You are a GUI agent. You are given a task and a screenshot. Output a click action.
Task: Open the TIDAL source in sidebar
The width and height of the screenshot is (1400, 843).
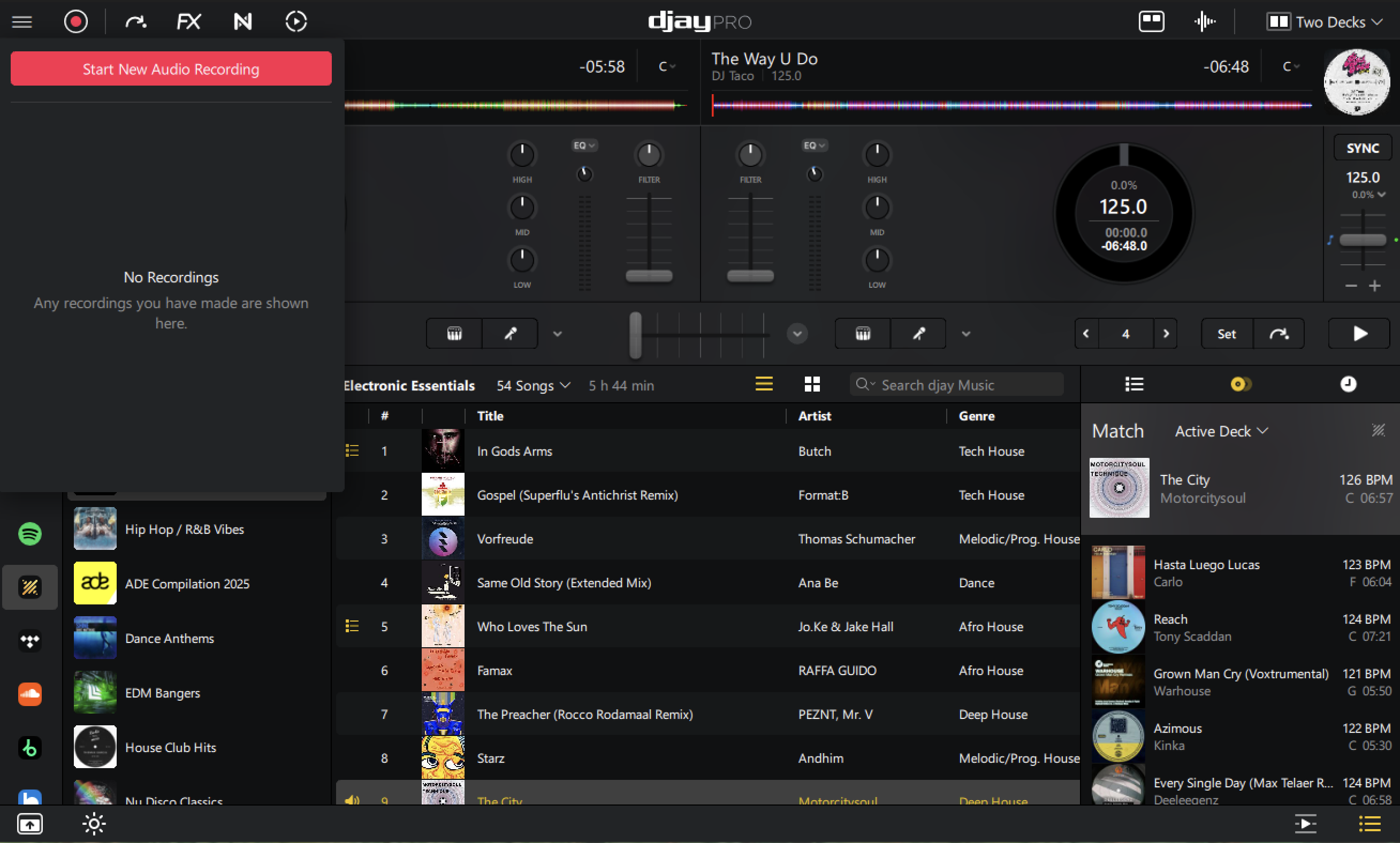(x=29, y=641)
